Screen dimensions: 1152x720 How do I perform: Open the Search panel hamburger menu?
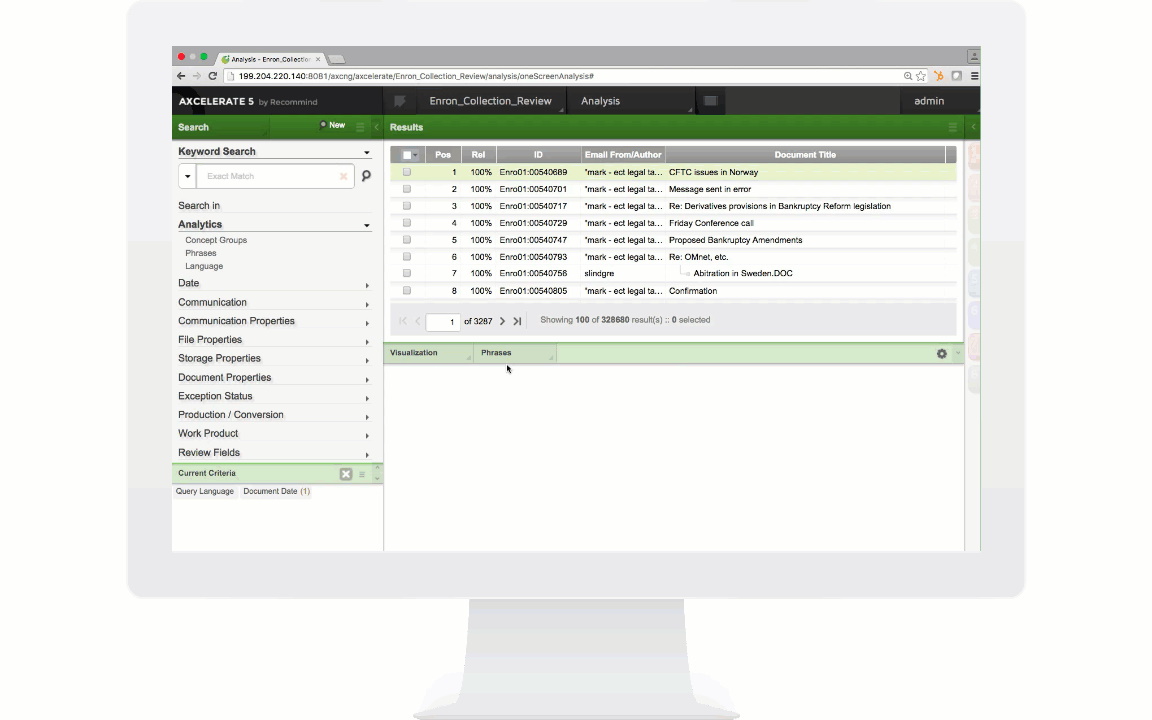pyautogui.click(x=359, y=127)
